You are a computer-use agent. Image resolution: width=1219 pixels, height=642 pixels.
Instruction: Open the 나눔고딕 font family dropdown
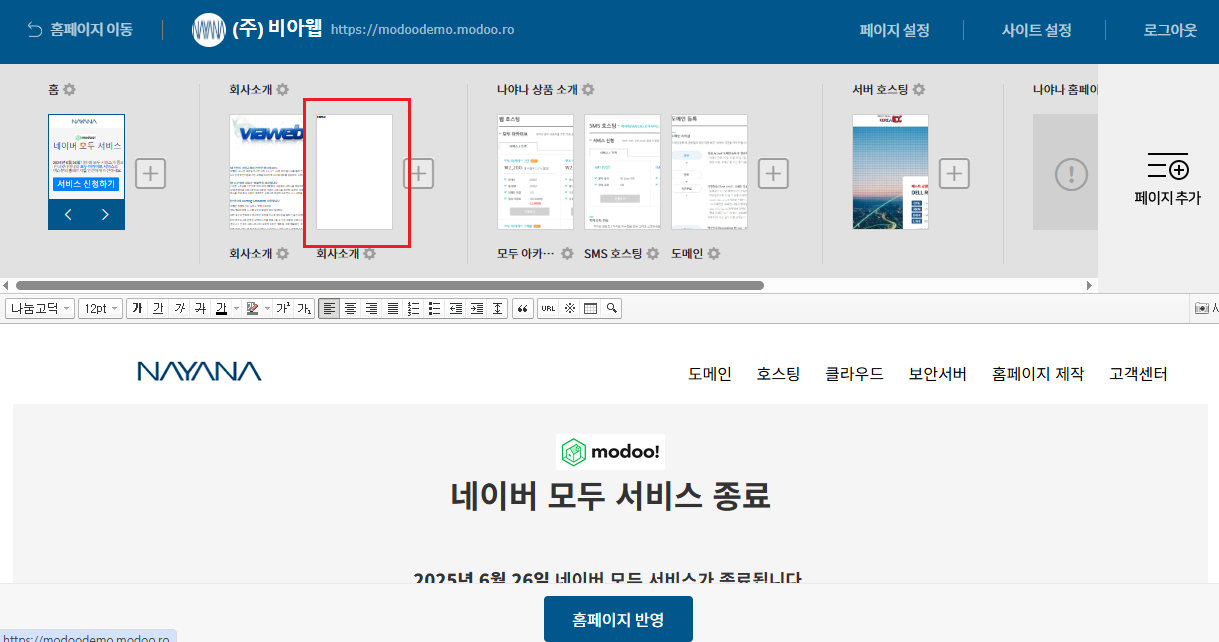point(40,308)
